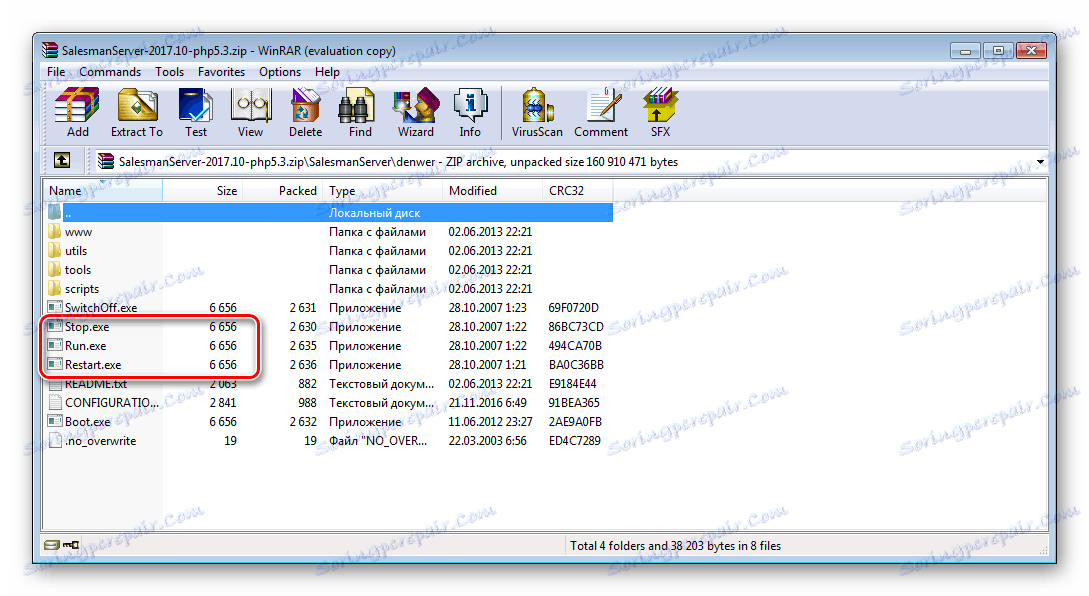Click CRC32 value 494CA70B

click(575, 346)
